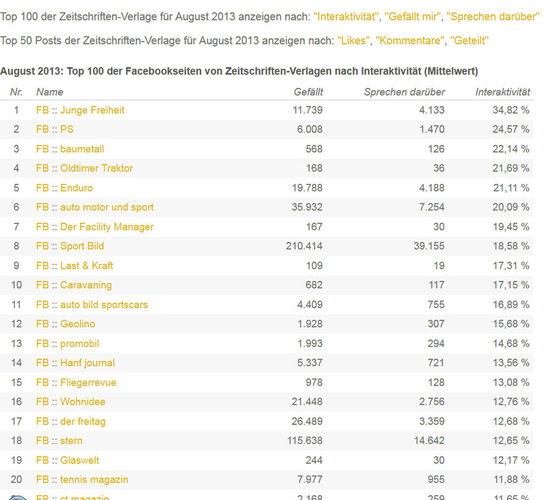Open the "Sprechen darüber" ranking link
Image resolution: width=547 pixels, height=500 pixels.
pyautogui.click(x=493, y=17)
